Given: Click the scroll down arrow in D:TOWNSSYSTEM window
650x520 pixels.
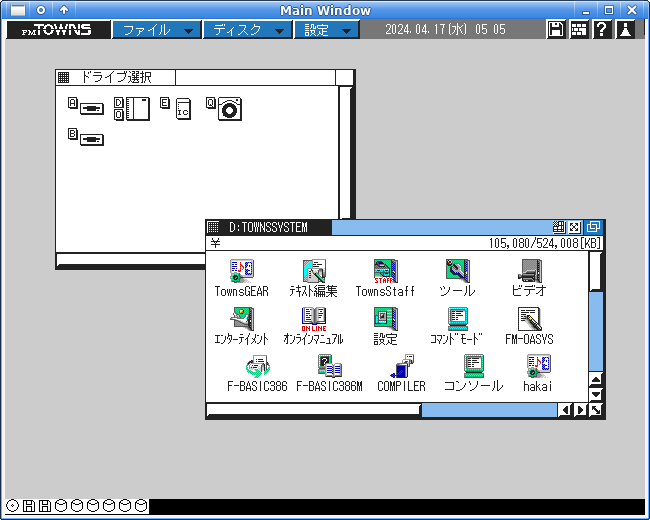Looking at the screenshot, I should 596,394.
